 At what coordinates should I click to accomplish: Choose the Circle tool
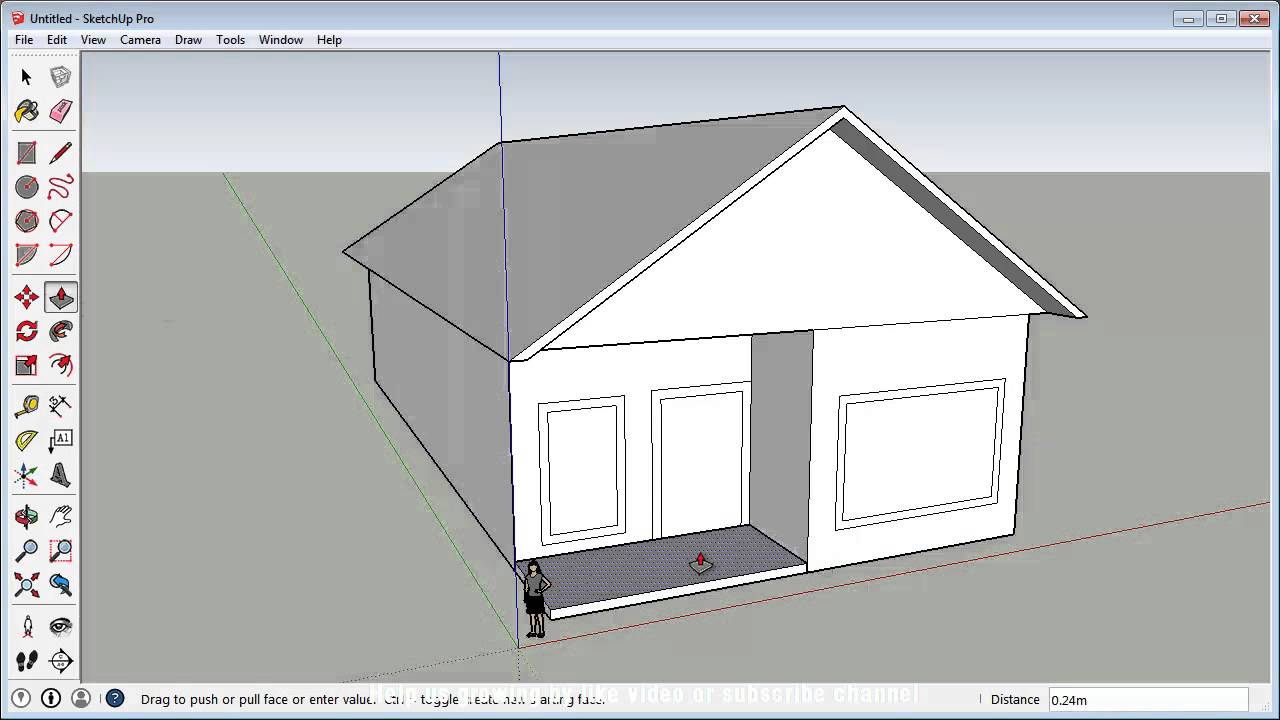click(x=27, y=187)
